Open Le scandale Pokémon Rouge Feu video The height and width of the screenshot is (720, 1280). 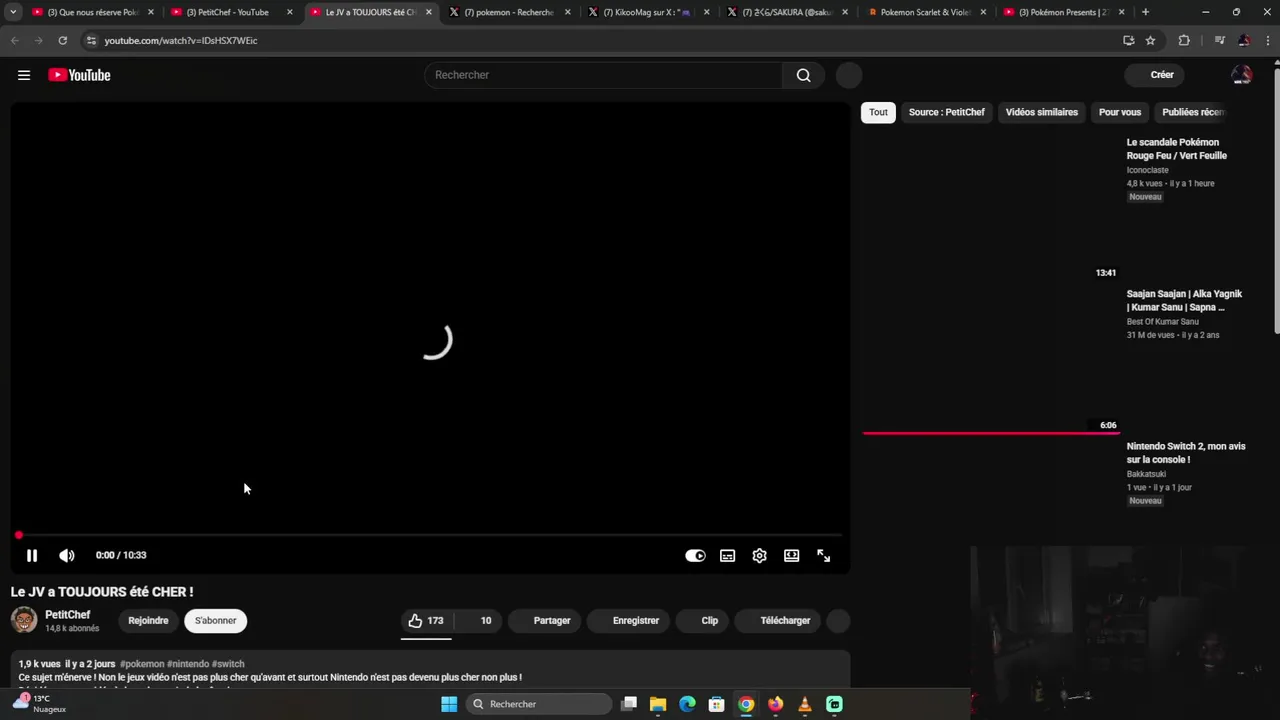1177,149
